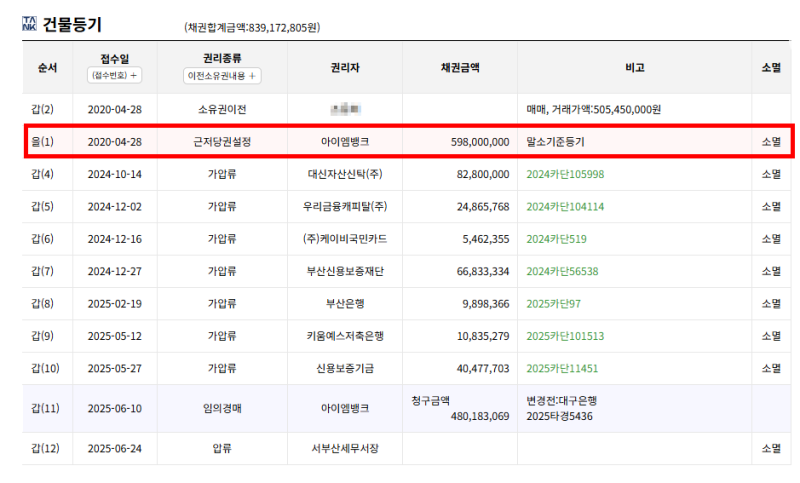Click 부산신용보증재단 holder cell
800x483 pixels.
pyautogui.click(x=345, y=271)
